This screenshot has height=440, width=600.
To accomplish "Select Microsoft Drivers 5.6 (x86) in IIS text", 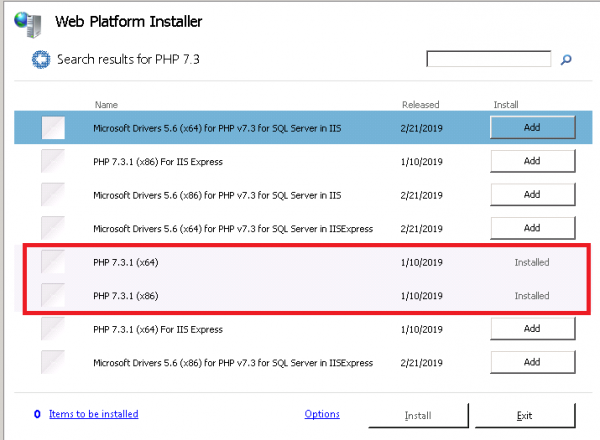I will (x=217, y=195).
